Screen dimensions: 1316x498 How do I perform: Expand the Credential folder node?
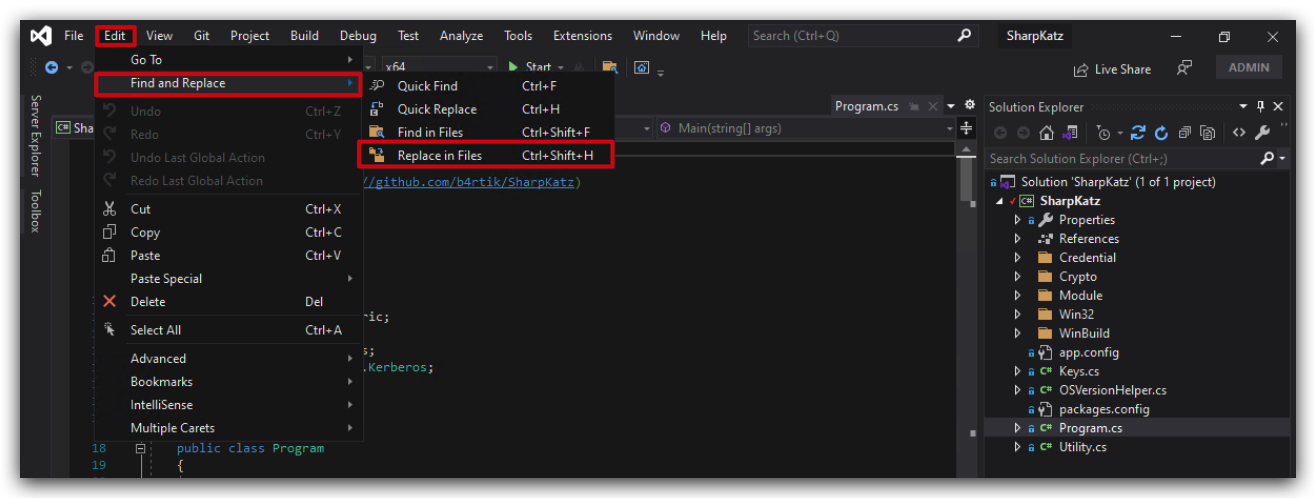coord(1018,258)
